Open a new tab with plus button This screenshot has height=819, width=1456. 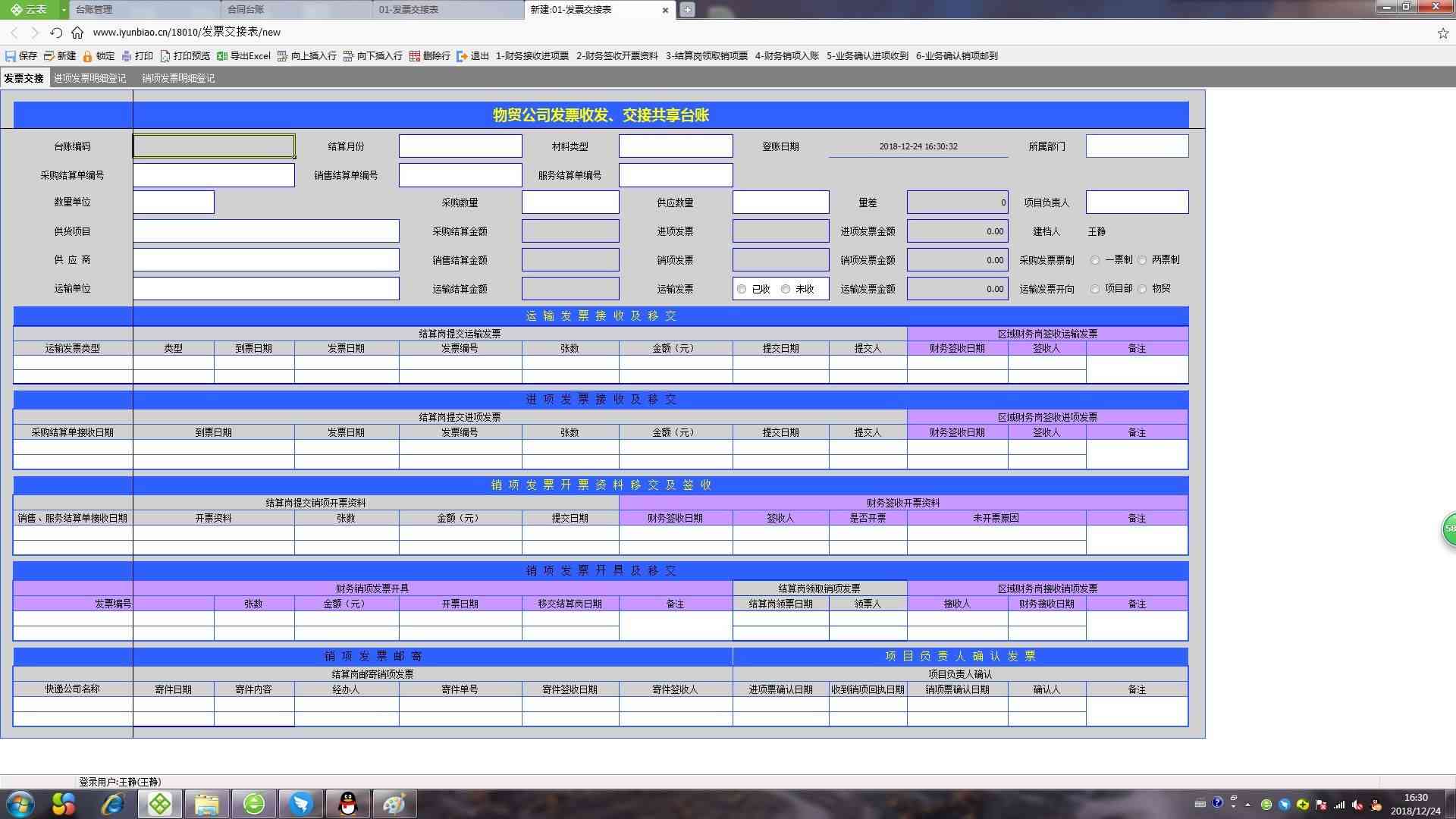coord(687,10)
